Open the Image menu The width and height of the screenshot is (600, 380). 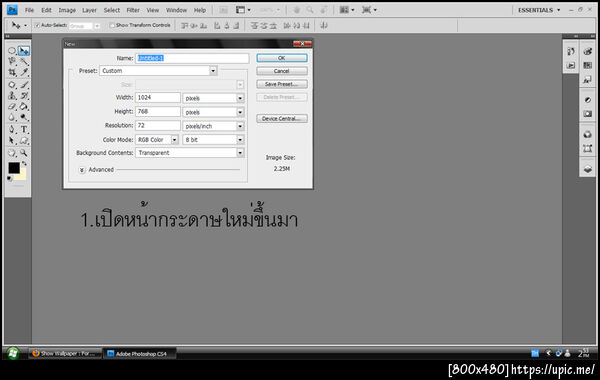(x=67, y=10)
